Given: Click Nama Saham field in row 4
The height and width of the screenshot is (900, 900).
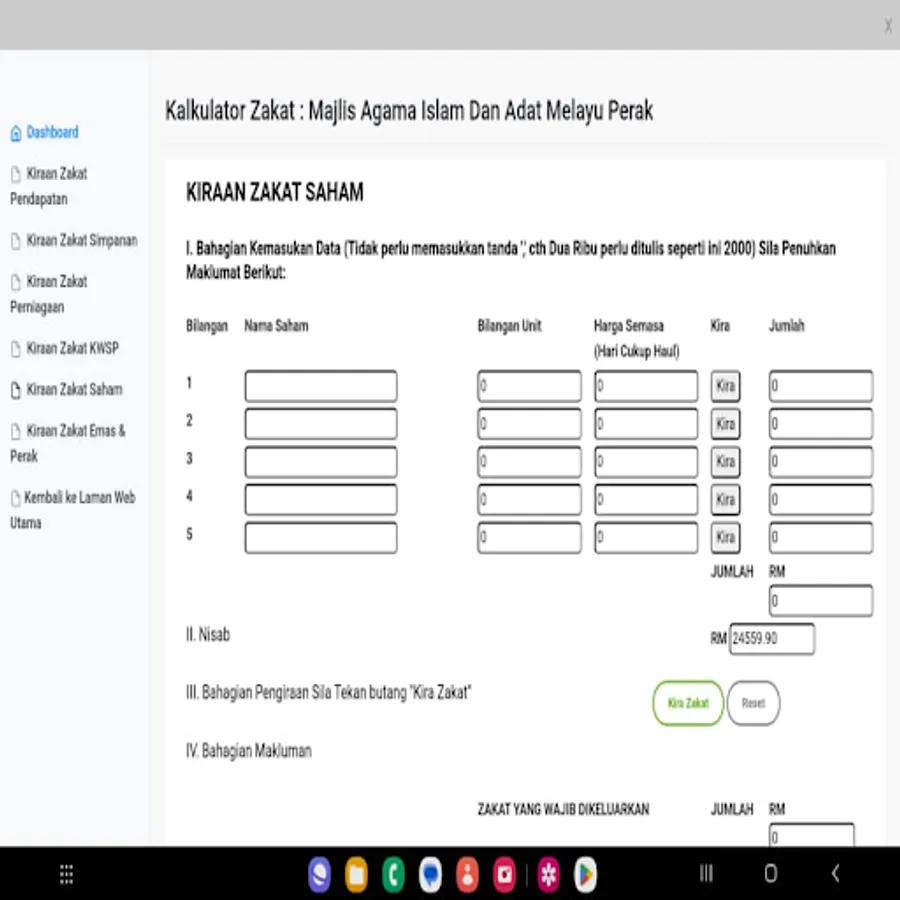Looking at the screenshot, I should point(321,499).
